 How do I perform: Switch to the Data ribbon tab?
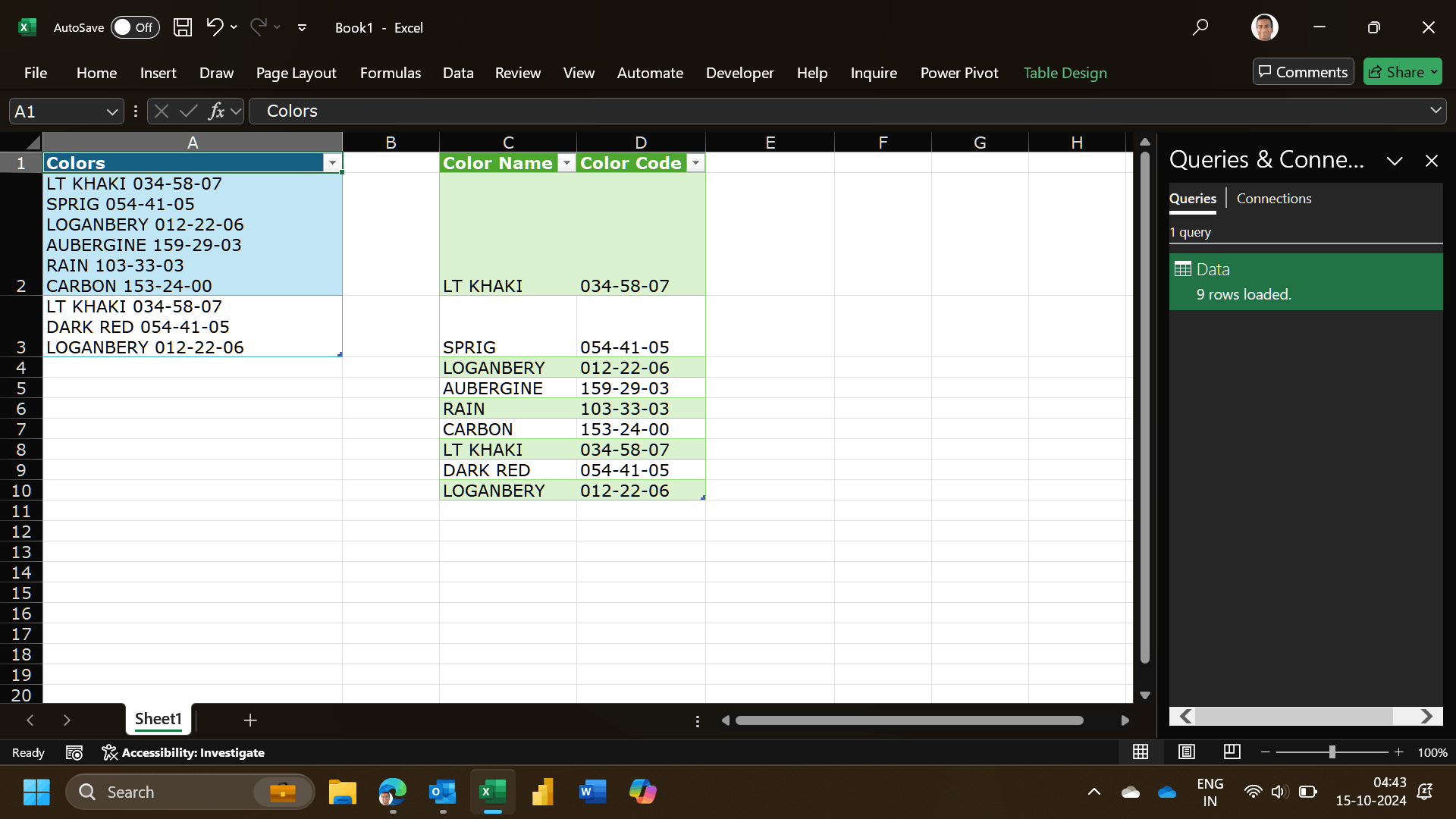[x=458, y=73]
